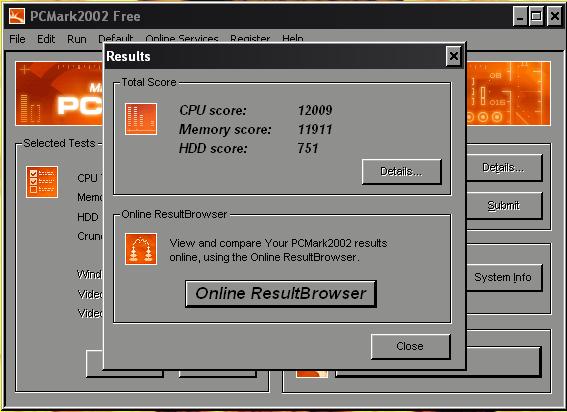Dismiss Results dialog via X button

453,56
